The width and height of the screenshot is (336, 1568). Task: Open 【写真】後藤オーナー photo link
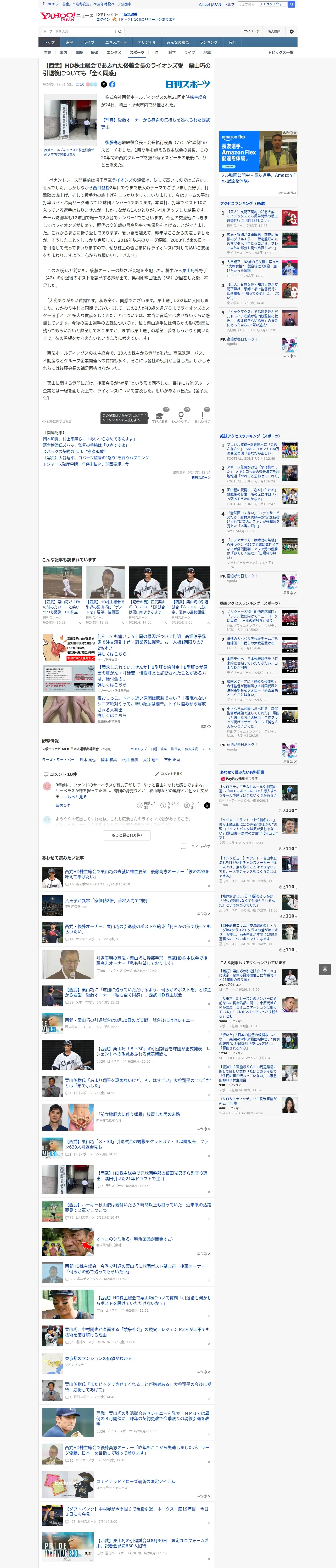pyautogui.click(x=155, y=124)
